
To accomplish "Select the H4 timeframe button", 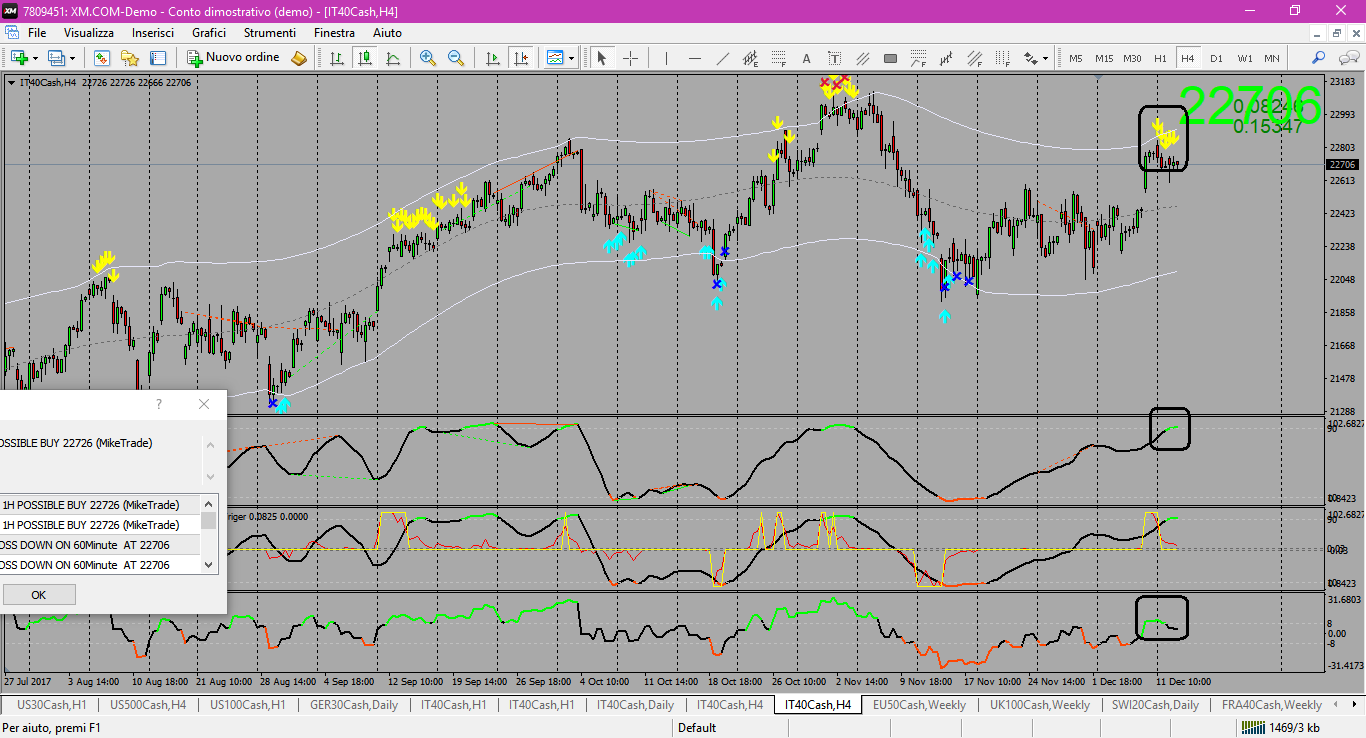I will (1188, 58).
